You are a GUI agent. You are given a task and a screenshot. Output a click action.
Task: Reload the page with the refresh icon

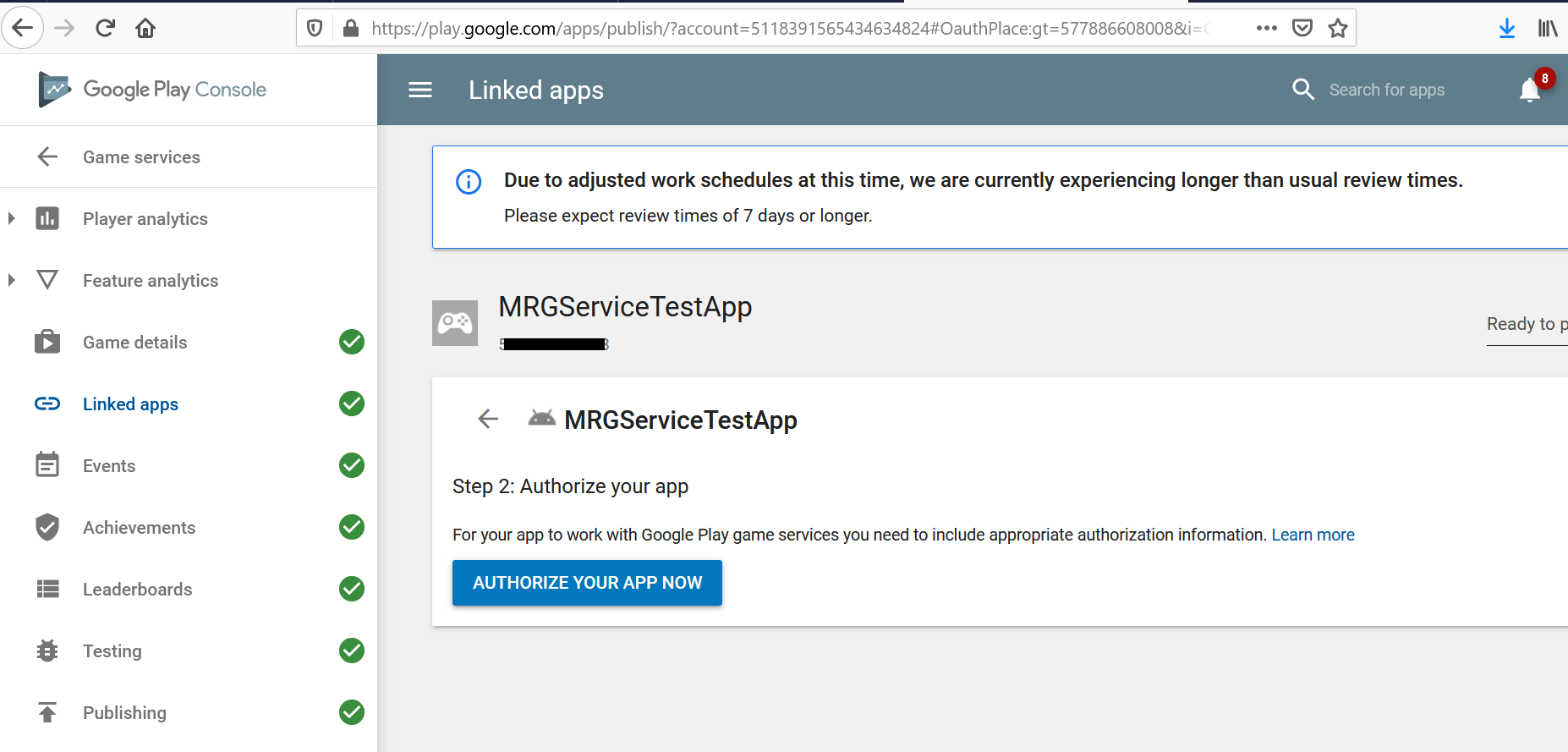coord(105,28)
